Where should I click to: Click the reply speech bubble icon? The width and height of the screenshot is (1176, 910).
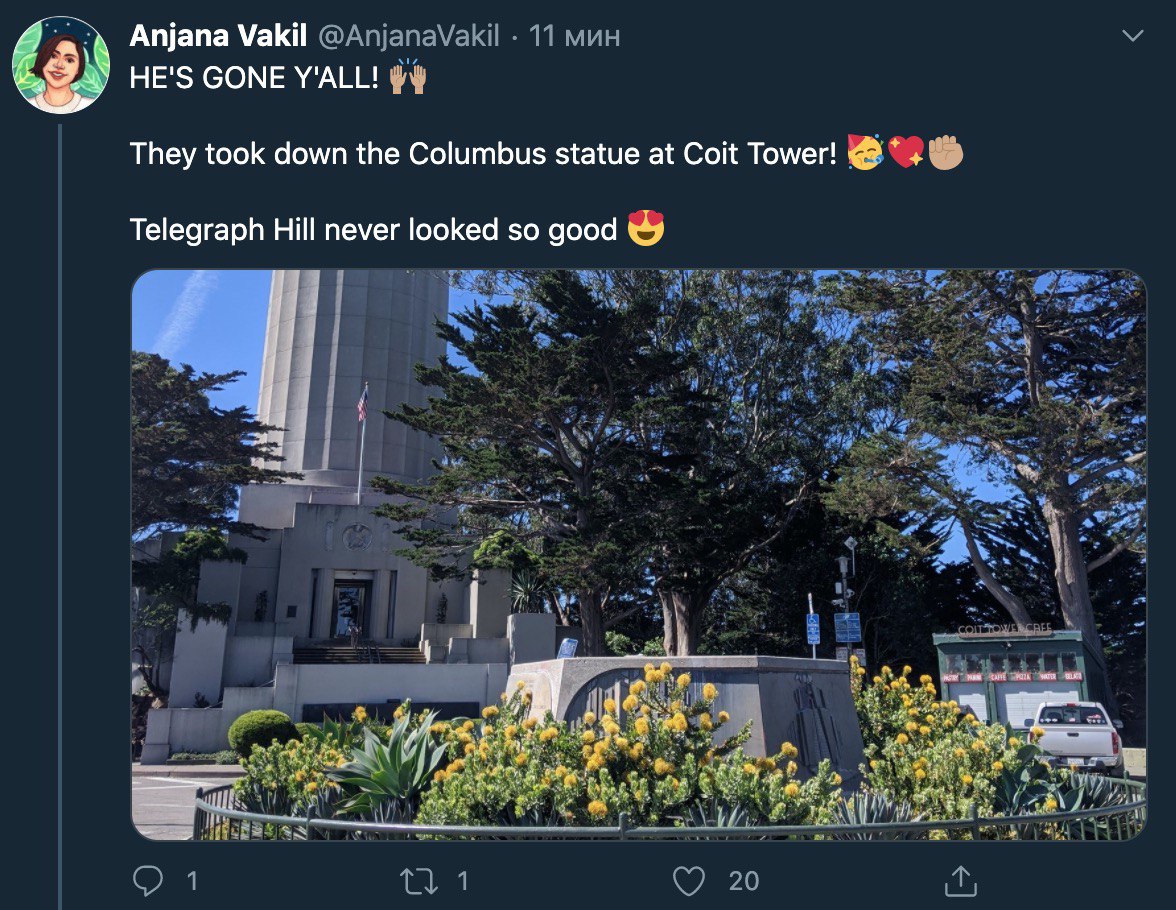(x=148, y=881)
